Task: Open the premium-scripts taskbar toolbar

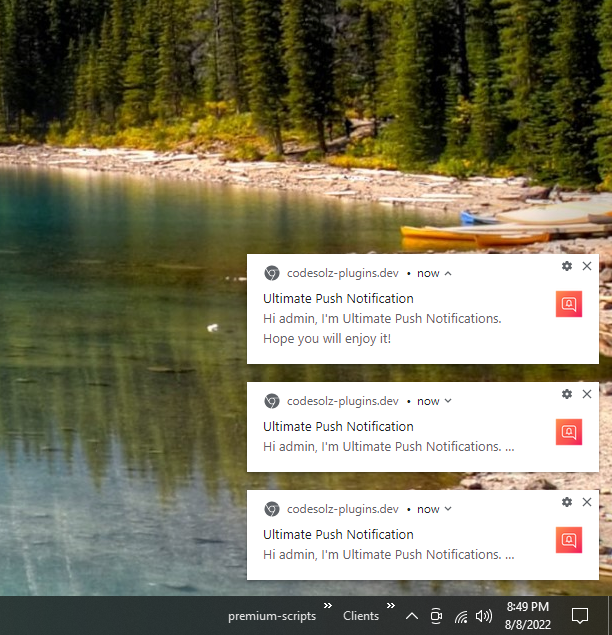Action: (272, 616)
